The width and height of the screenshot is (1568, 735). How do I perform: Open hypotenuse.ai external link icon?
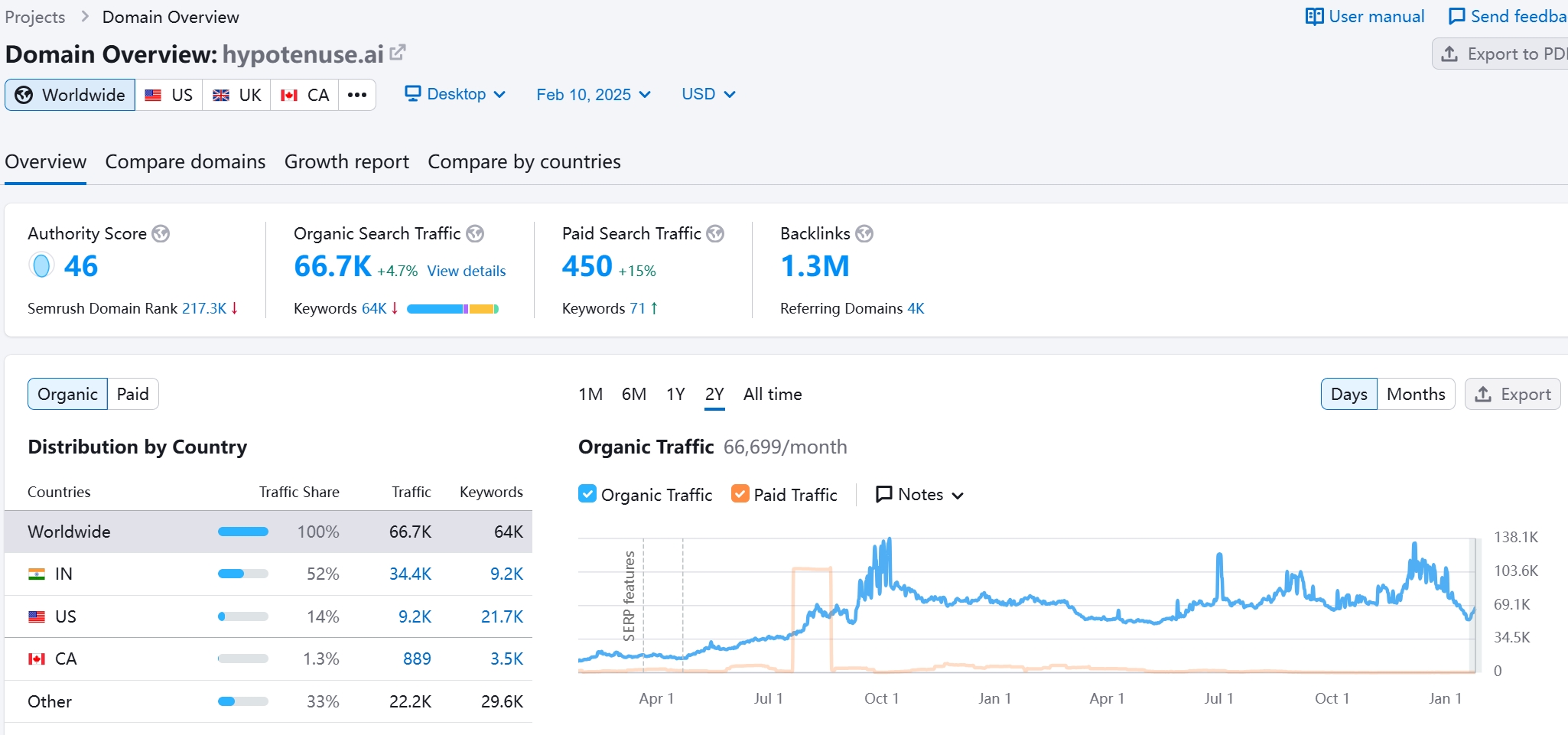tap(397, 53)
